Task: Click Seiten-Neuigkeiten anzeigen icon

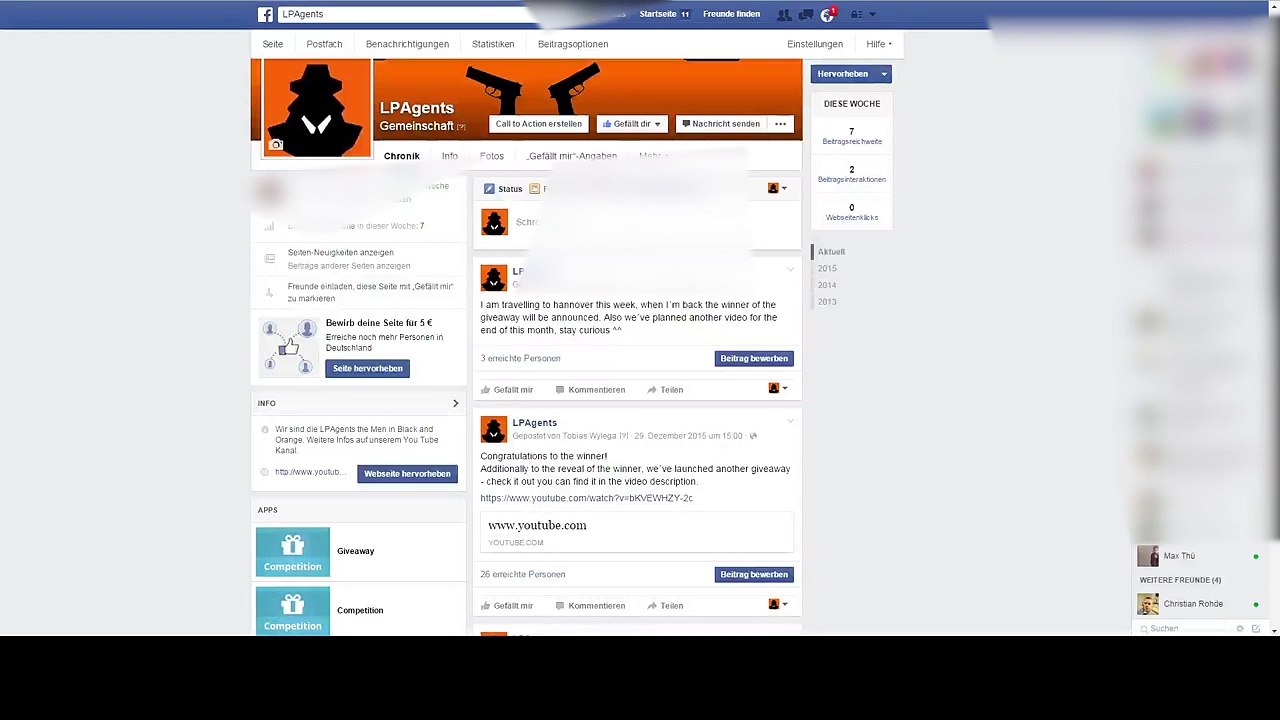Action: pos(269,259)
